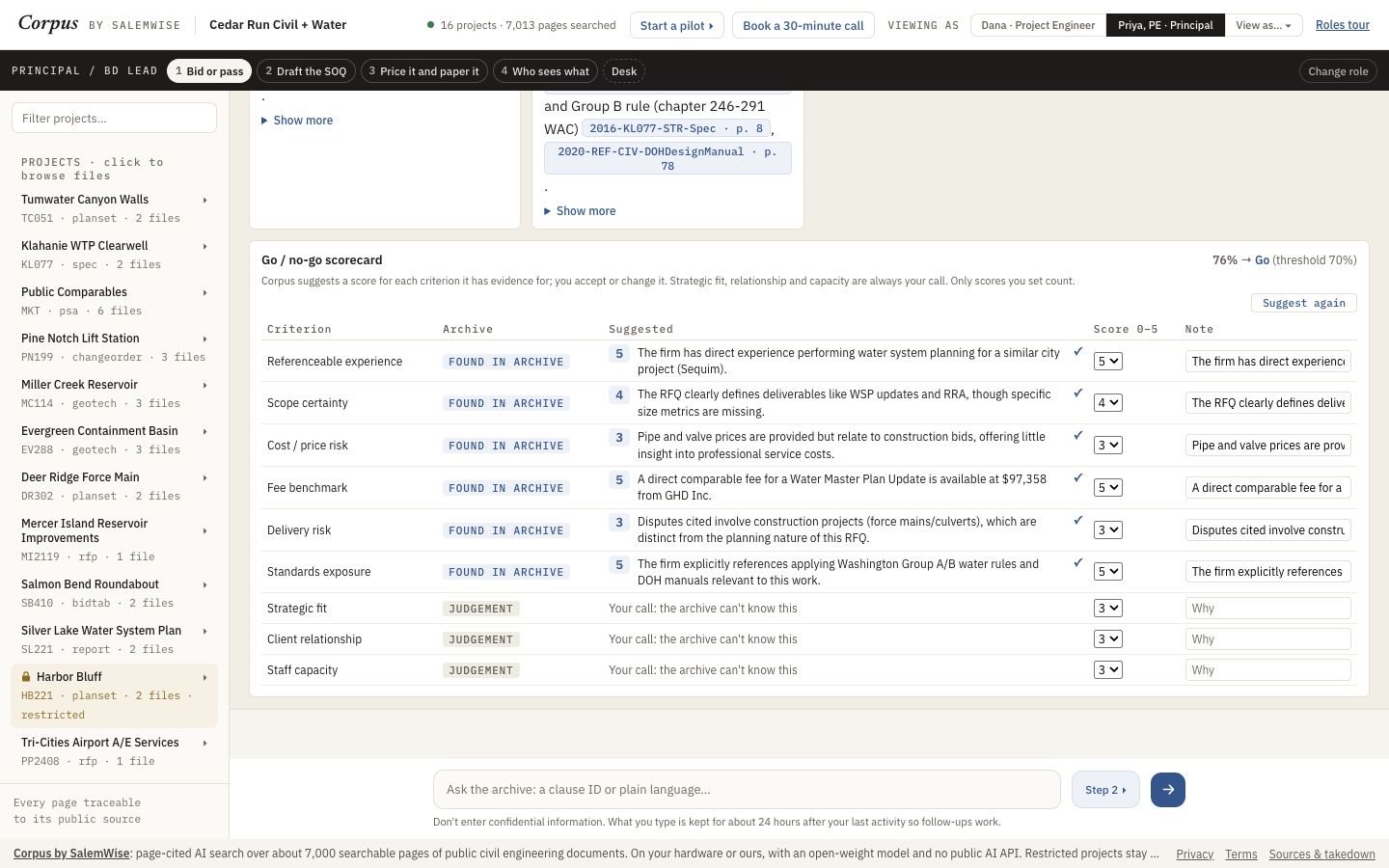Open the Roles tour link
Screen dimensions: 1389x868
1343,25
